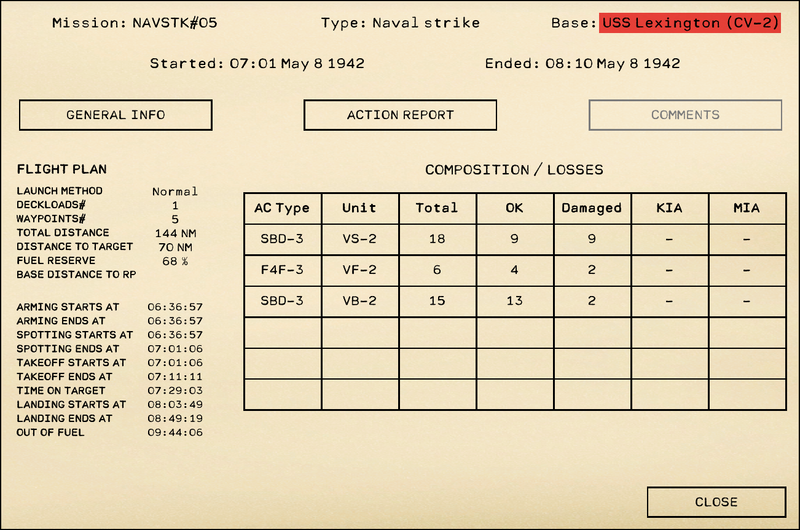Click the Waypoints# value 5

tap(175, 219)
